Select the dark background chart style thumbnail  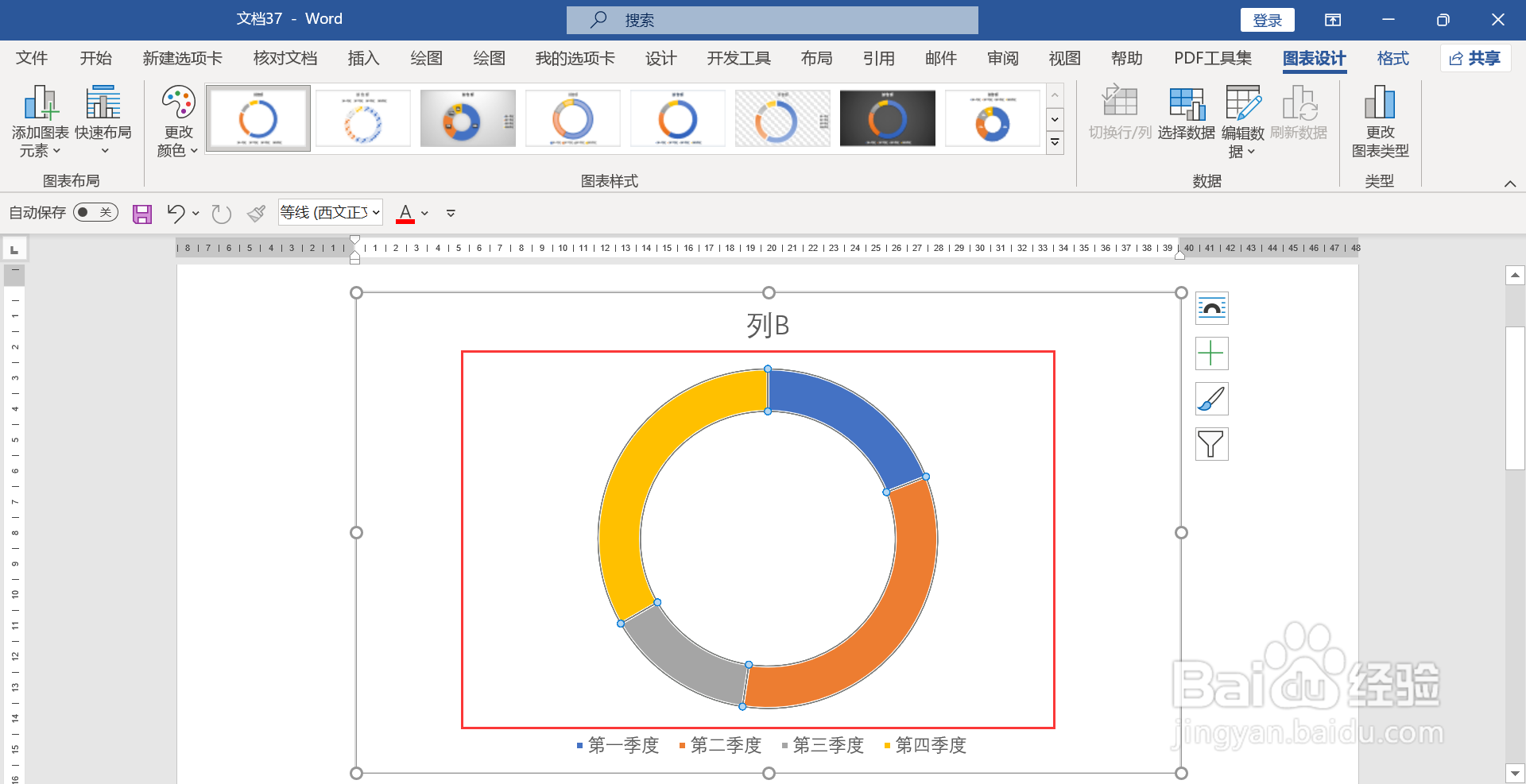click(x=888, y=118)
